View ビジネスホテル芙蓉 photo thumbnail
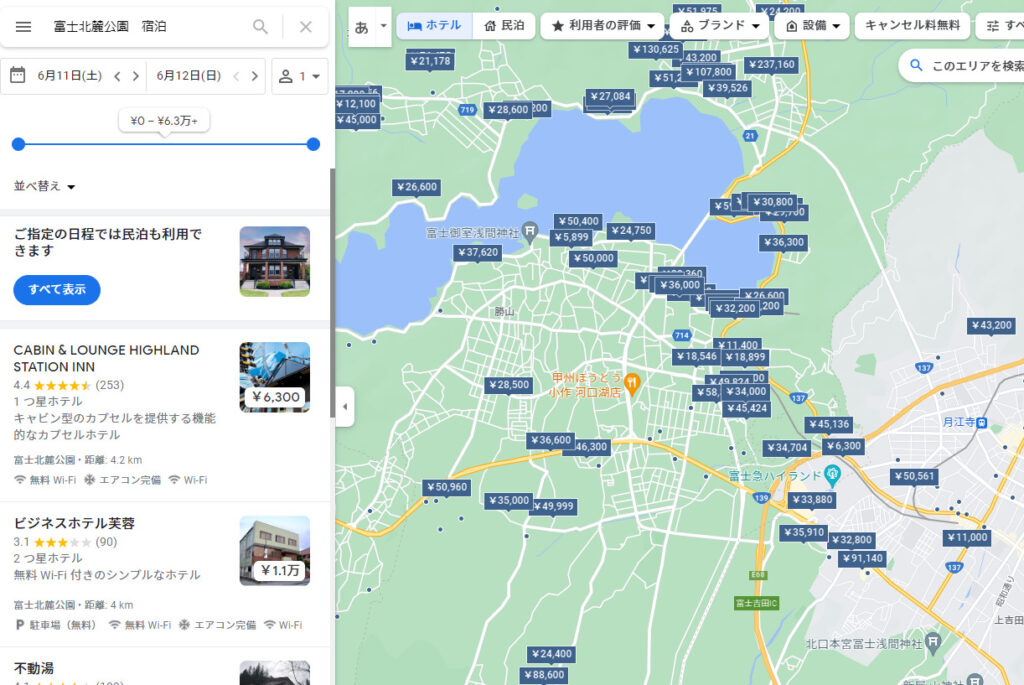The width and height of the screenshot is (1024, 685). (275, 550)
